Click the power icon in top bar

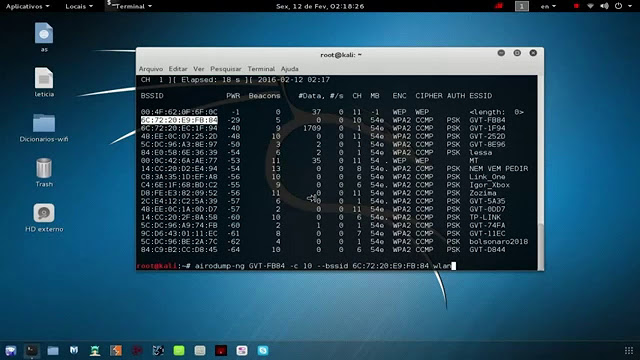[618, 6]
